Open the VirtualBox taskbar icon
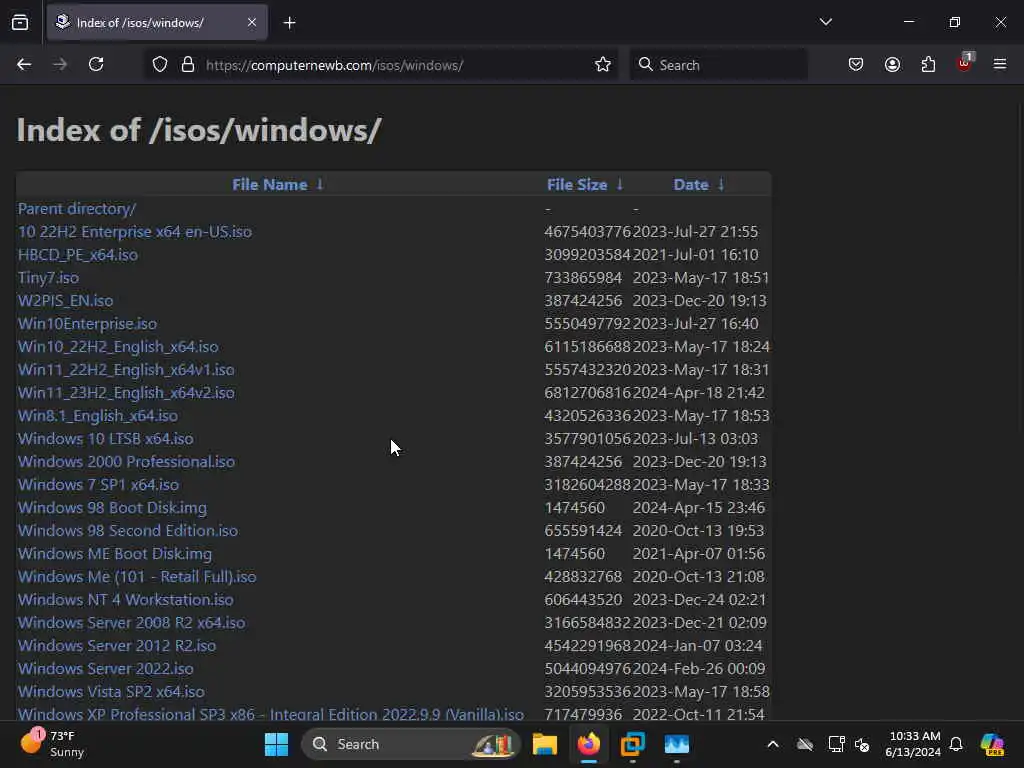This screenshot has height=768, width=1024. [632, 744]
